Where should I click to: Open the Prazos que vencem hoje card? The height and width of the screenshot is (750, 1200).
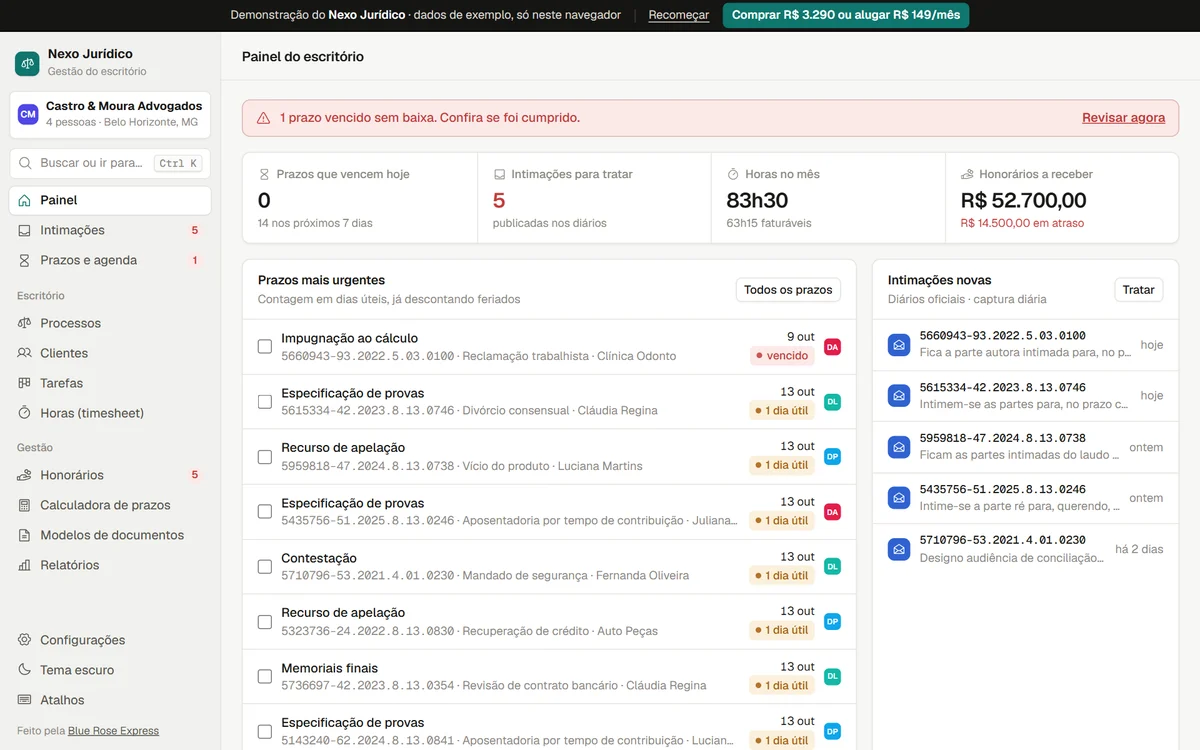[x=360, y=198]
